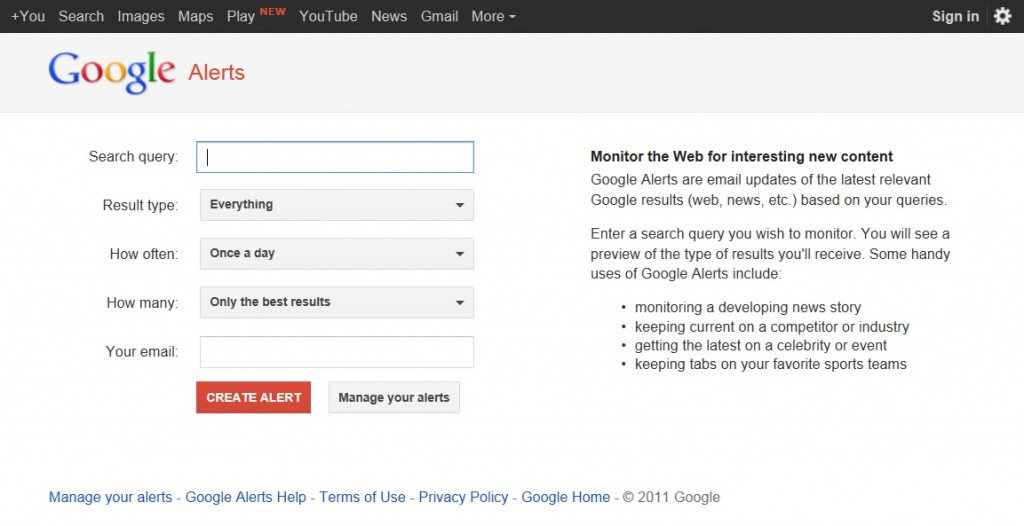Click the Manage your alerts button
Image resolution: width=1024 pixels, height=526 pixels.
click(x=394, y=397)
